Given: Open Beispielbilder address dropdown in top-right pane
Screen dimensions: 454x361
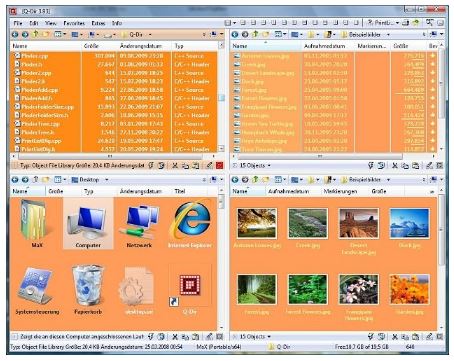Looking at the screenshot, I should pos(388,35).
